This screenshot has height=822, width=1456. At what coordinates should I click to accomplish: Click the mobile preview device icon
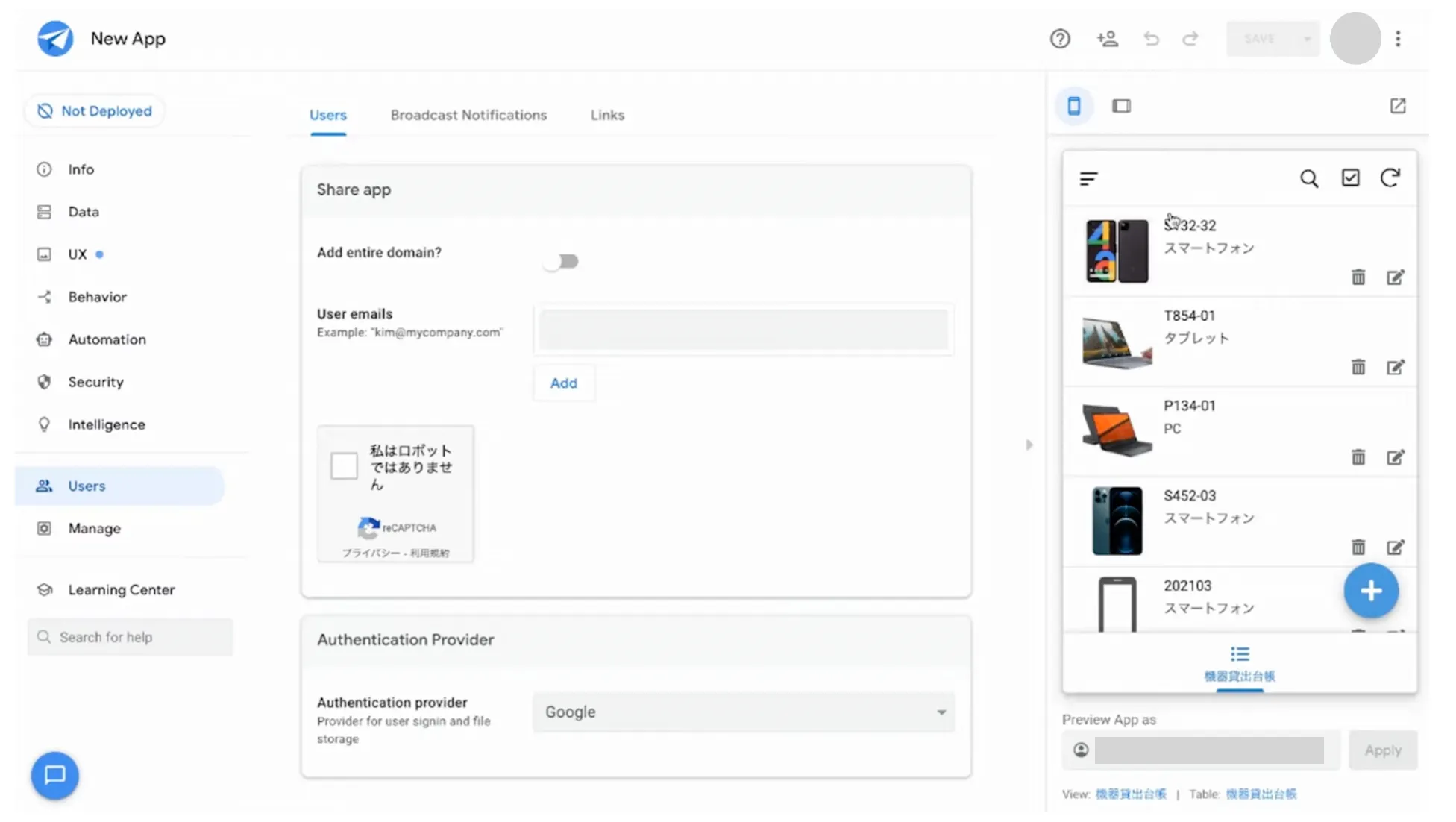pyautogui.click(x=1074, y=106)
